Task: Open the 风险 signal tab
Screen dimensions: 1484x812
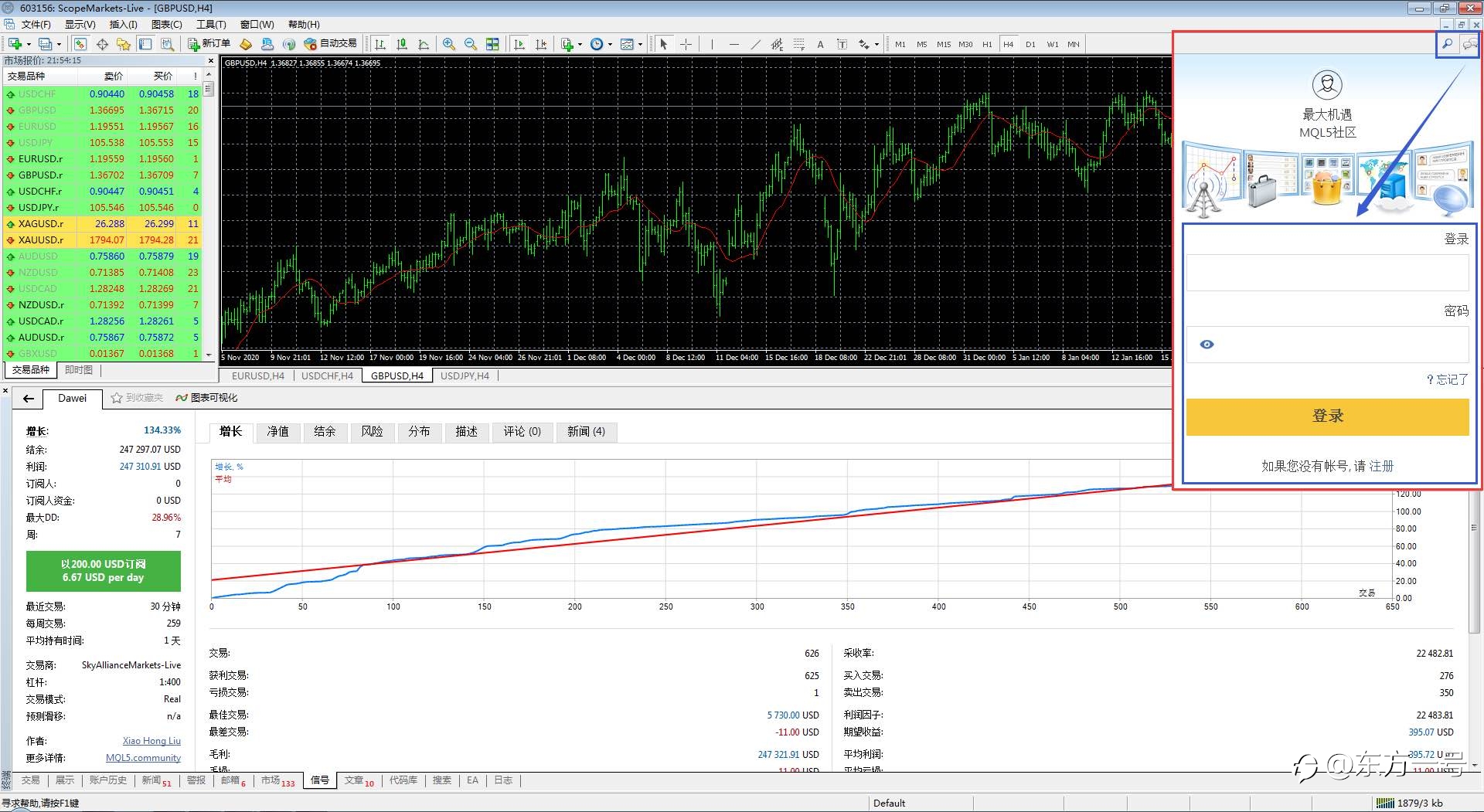Action: coord(372,431)
